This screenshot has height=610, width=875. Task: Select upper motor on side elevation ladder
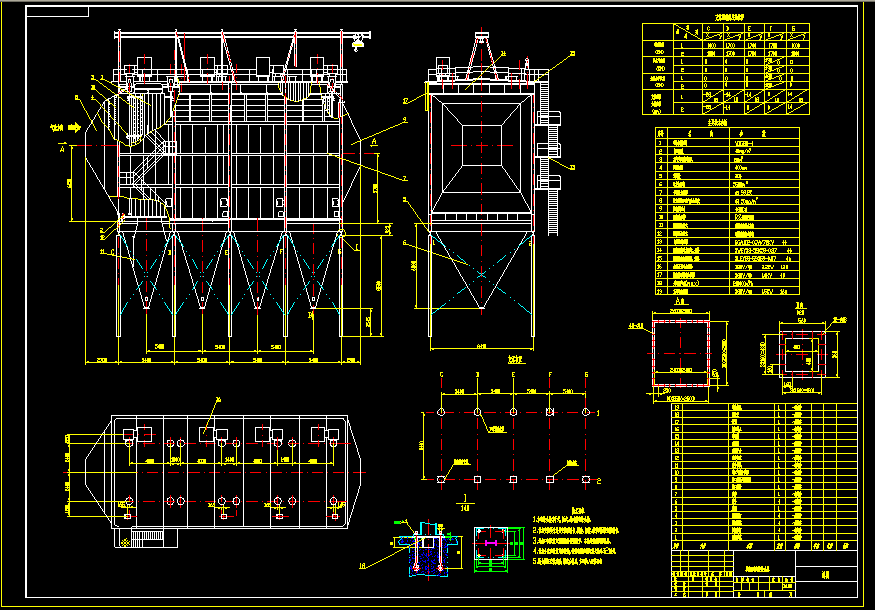pyautogui.click(x=549, y=118)
